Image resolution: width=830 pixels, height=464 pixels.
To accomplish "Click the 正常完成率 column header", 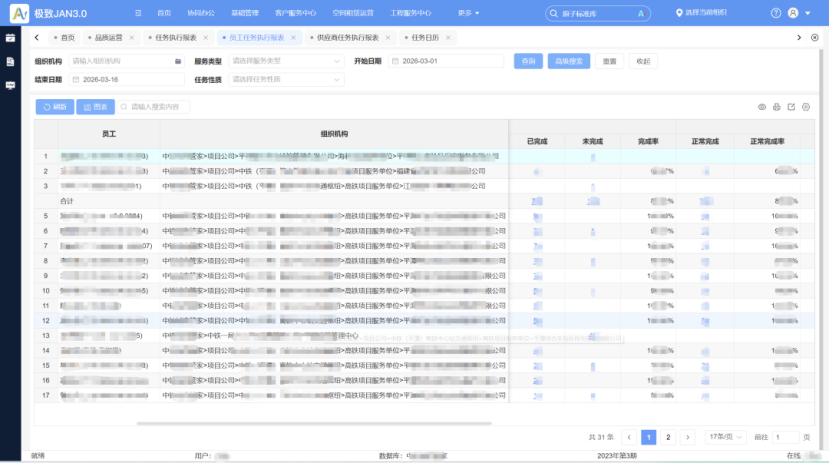I will click(x=767, y=141).
